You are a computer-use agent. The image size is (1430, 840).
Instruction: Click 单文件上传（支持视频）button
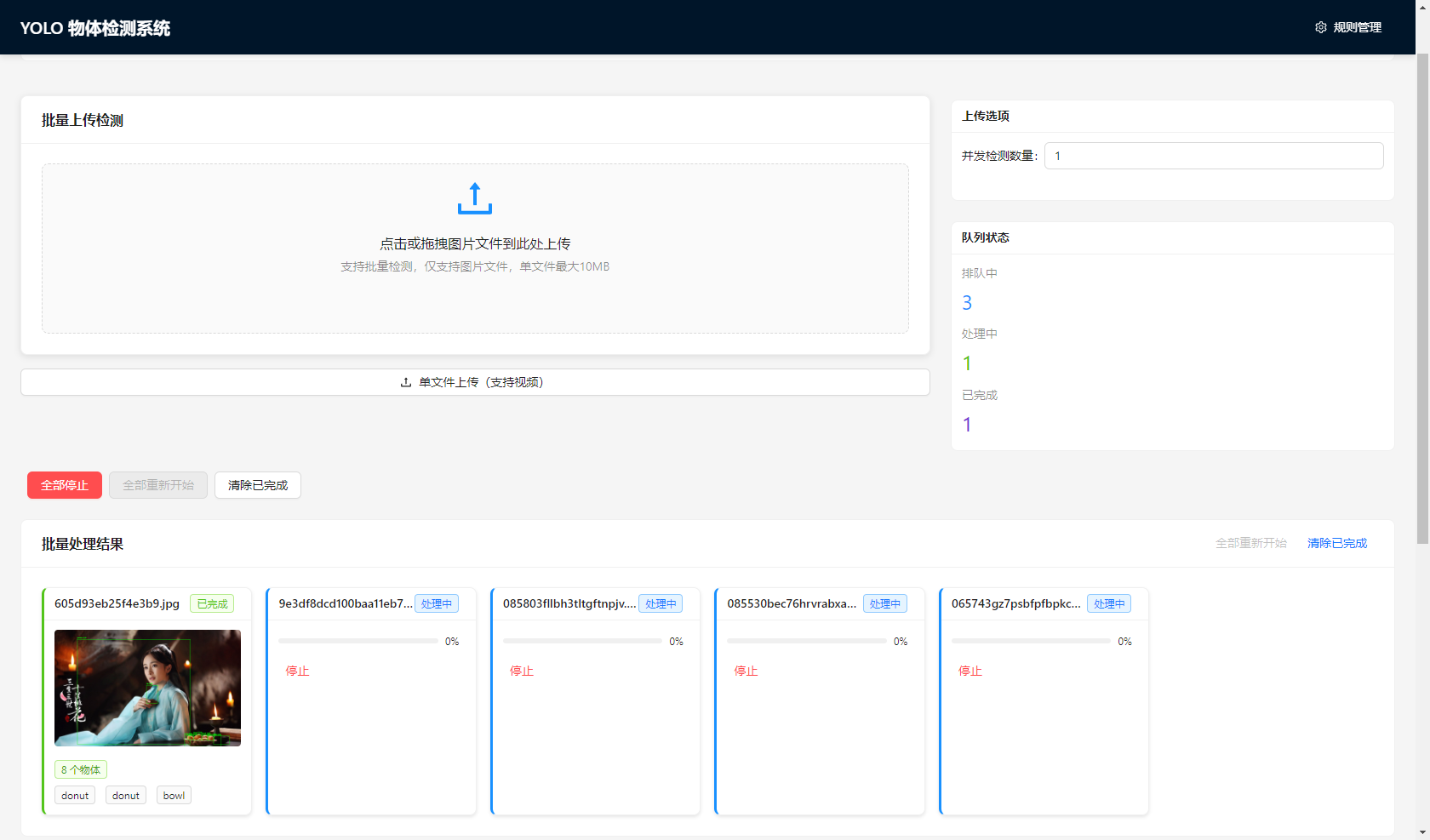pos(475,382)
